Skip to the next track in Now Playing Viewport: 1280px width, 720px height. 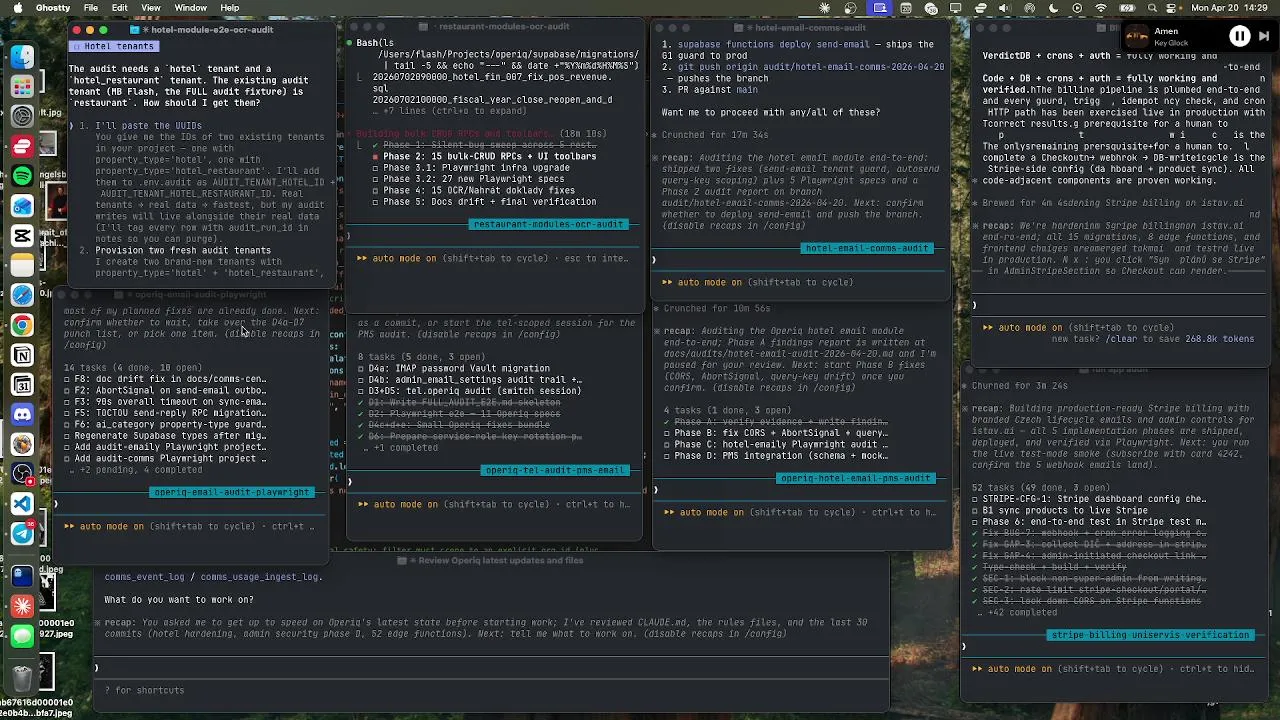pos(1263,37)
